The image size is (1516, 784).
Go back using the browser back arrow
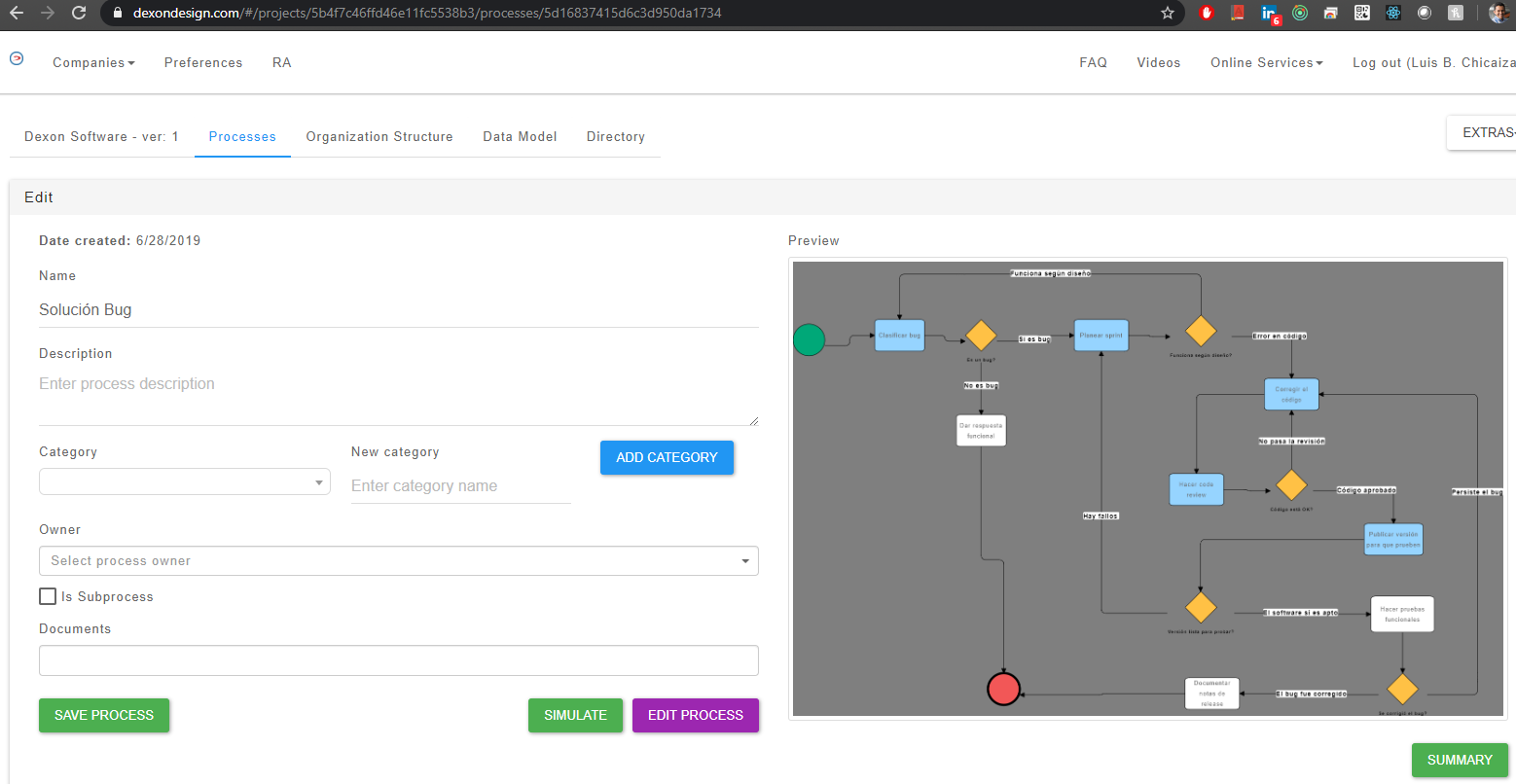(x=17, y=13)
